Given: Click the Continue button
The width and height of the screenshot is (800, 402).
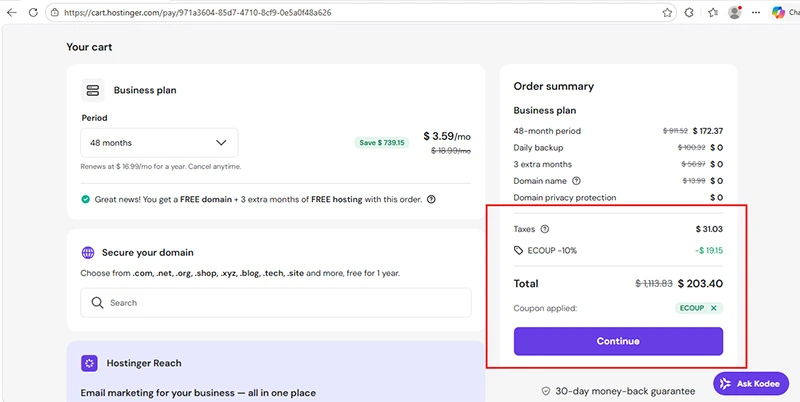Looking at the screenshot, I should (x=618, y=341).
